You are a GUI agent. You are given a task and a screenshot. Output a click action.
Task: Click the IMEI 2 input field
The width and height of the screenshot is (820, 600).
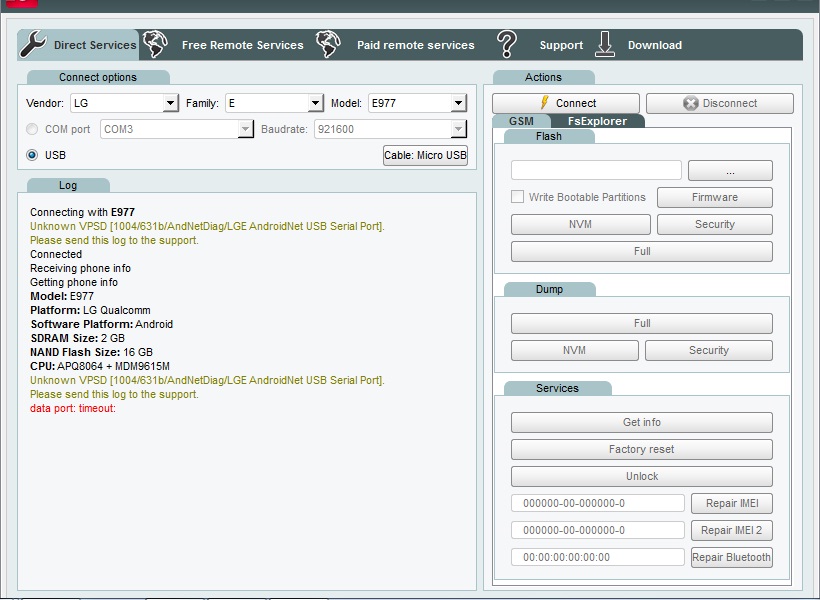coord(598,530)
